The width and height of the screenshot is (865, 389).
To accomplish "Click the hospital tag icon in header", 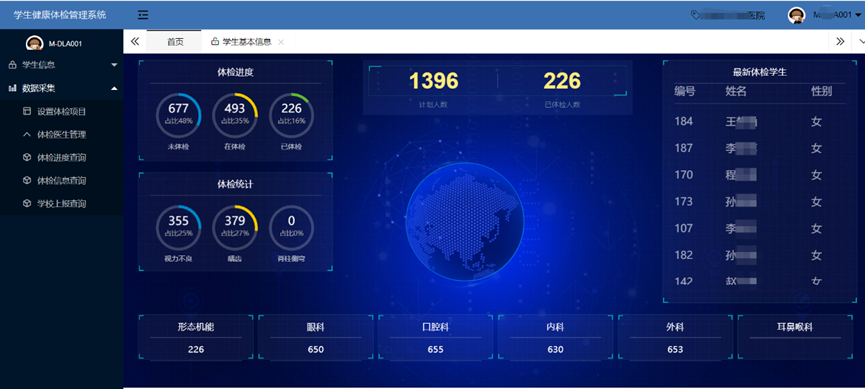I will pos(696,15).
